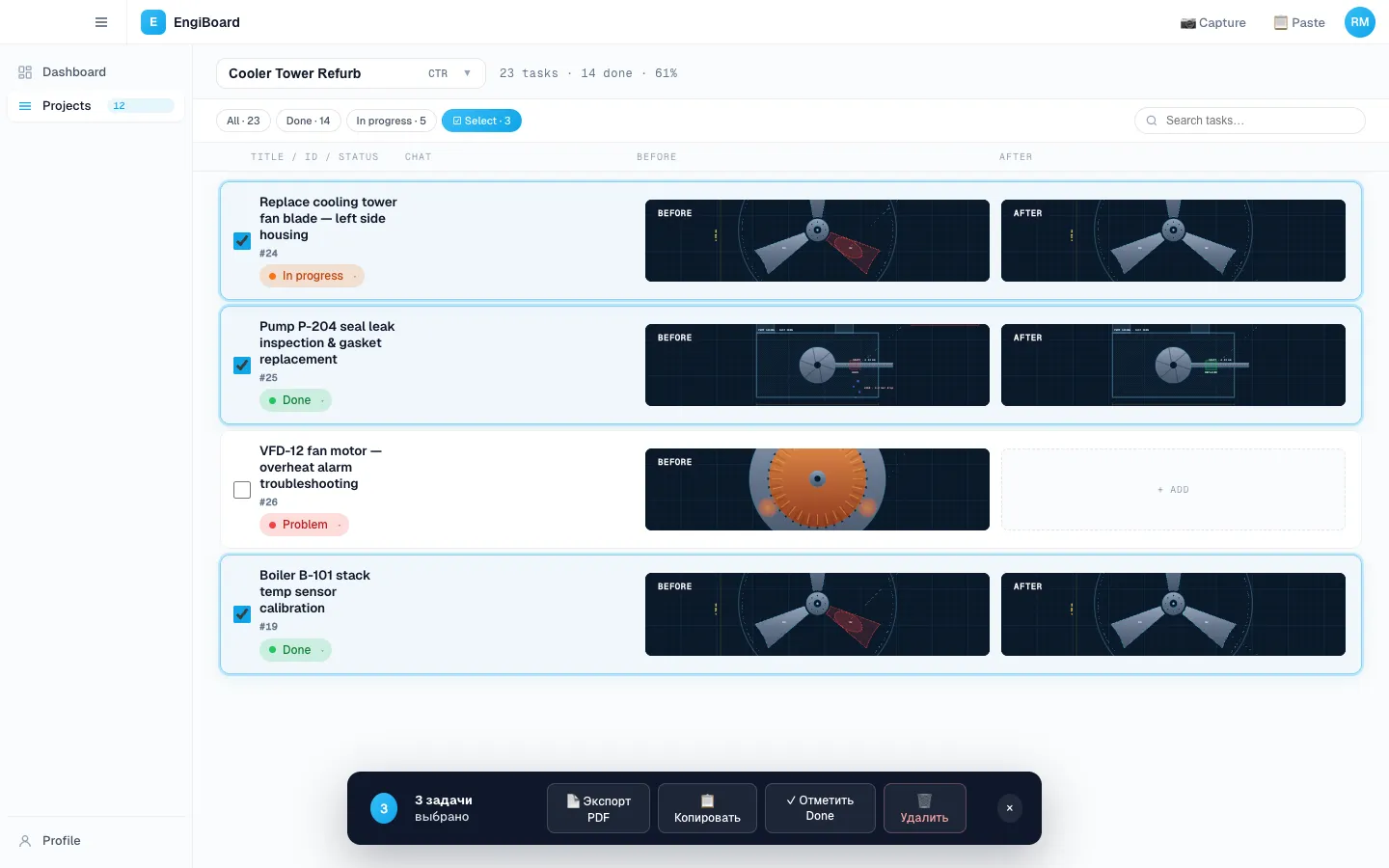Click the Отметить Done button

pyautogui.click(x=820, y=808)
